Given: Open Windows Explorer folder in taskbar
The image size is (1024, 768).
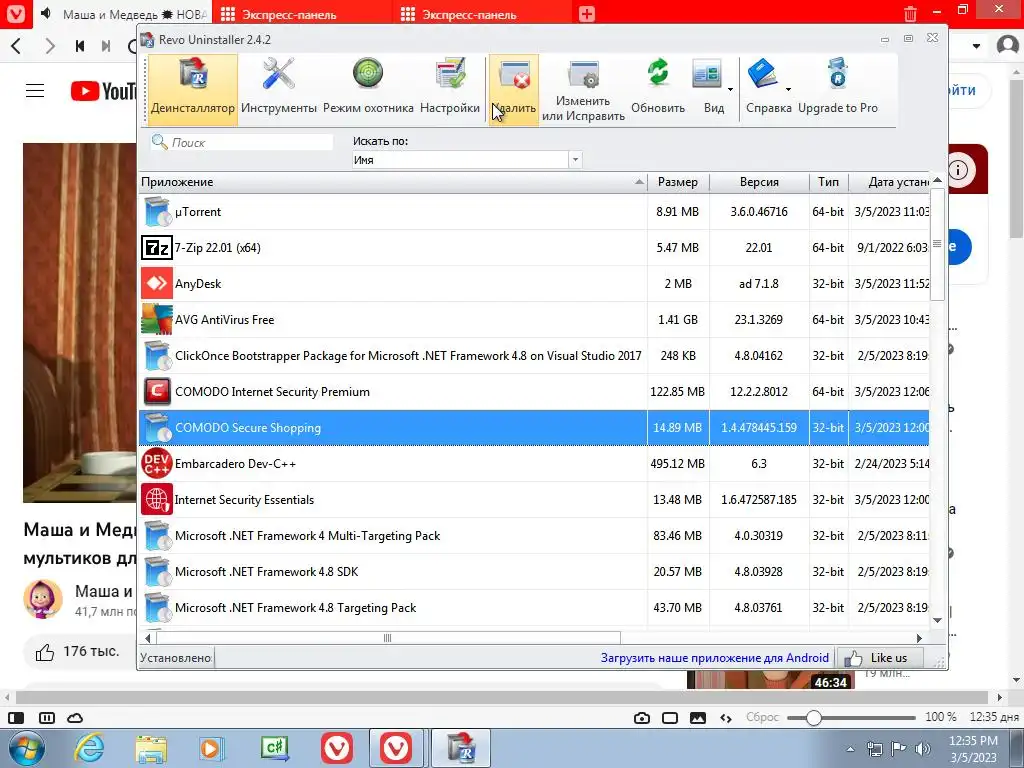Looking at the screenshot, I should pyautogui.click(x=151, y=748).
